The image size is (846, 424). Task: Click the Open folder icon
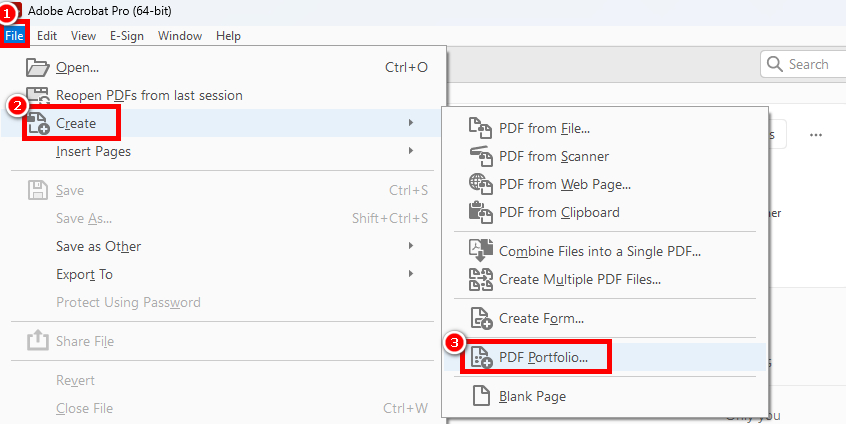pyautogui.click(x=38, y=67)
